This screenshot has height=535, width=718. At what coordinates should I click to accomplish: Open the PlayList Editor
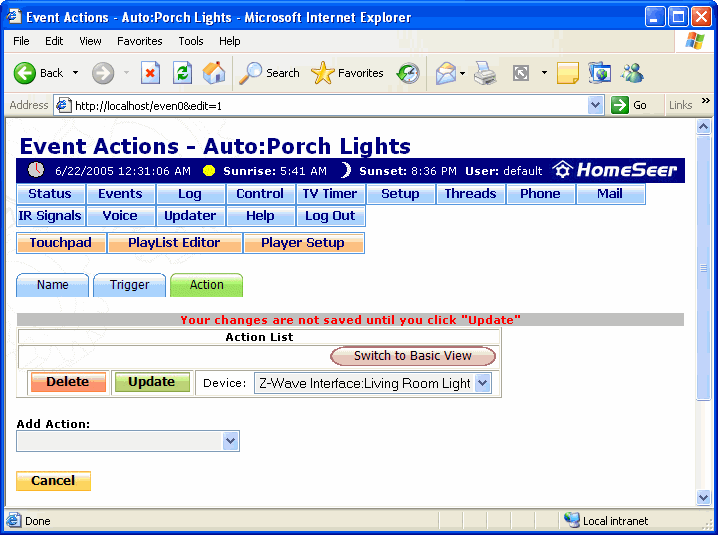click(x=174, y=243)
